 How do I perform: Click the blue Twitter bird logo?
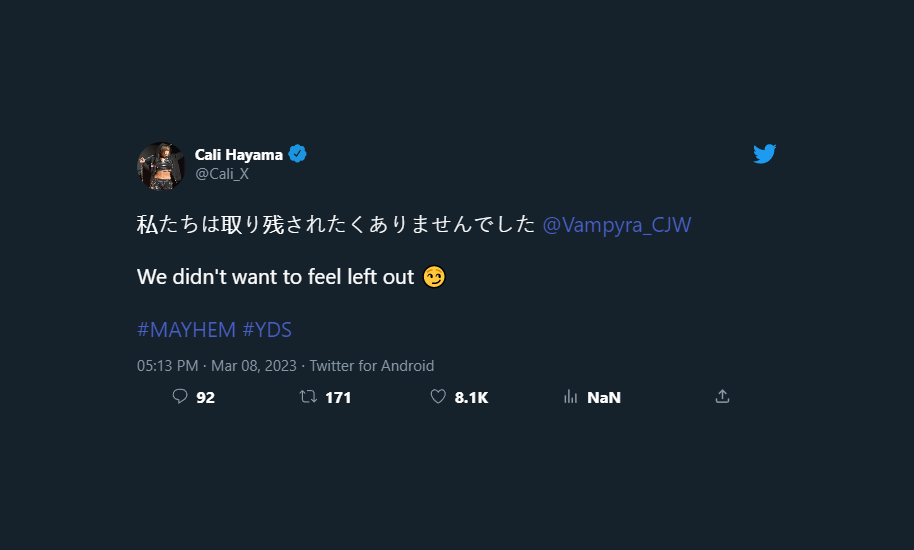(764, 154)
